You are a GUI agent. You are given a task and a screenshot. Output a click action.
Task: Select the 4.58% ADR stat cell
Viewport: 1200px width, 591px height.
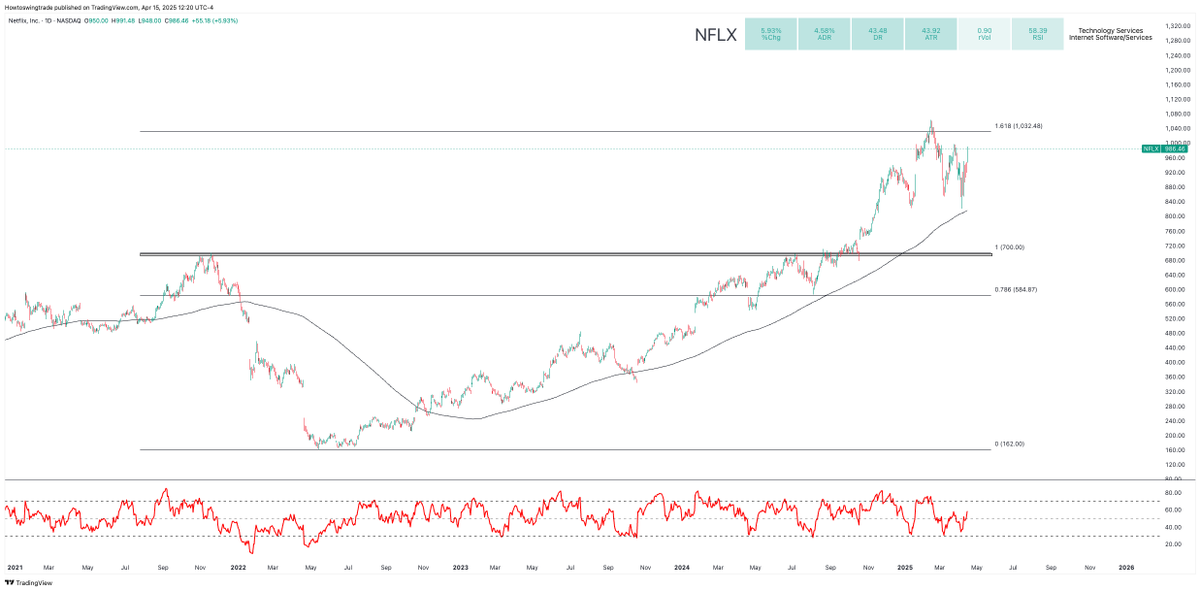(x=823, y=33)
